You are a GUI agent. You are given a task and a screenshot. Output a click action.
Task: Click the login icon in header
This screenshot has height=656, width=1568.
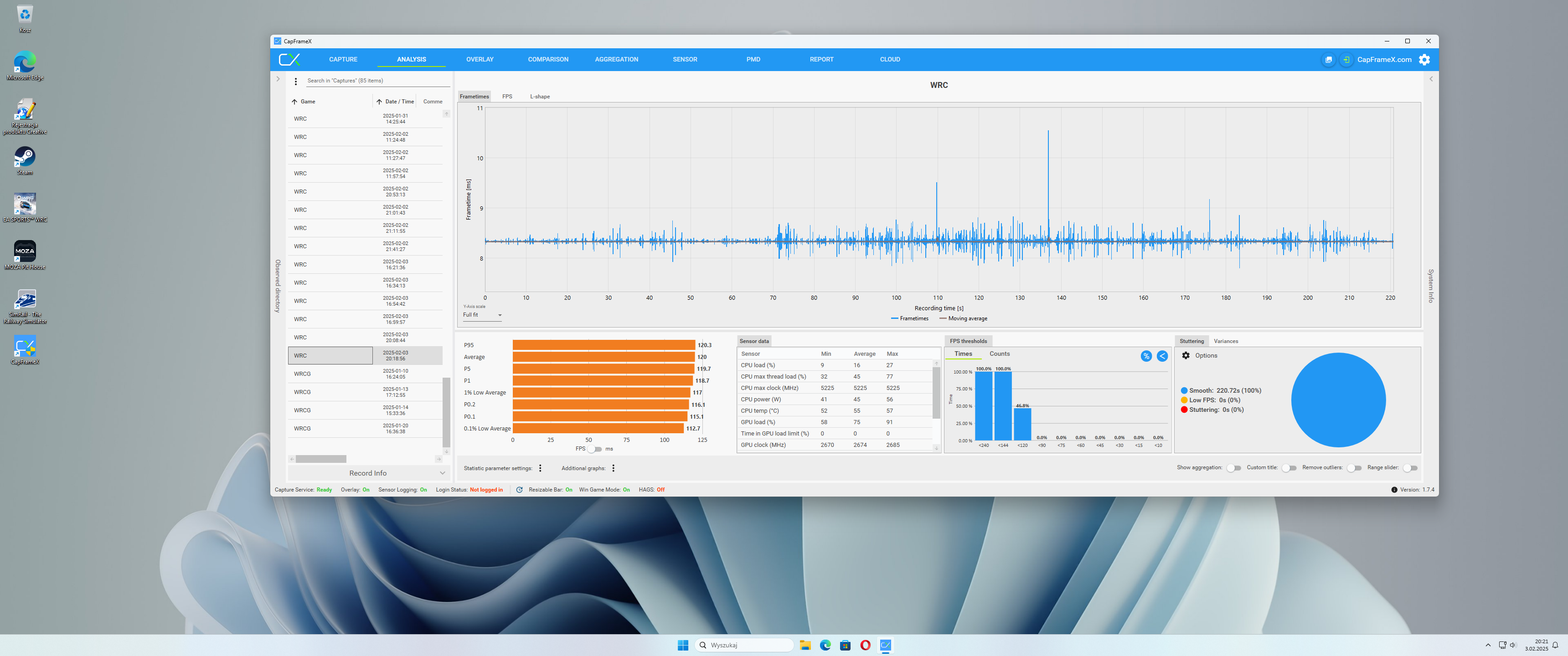(x=1346, y=60)
